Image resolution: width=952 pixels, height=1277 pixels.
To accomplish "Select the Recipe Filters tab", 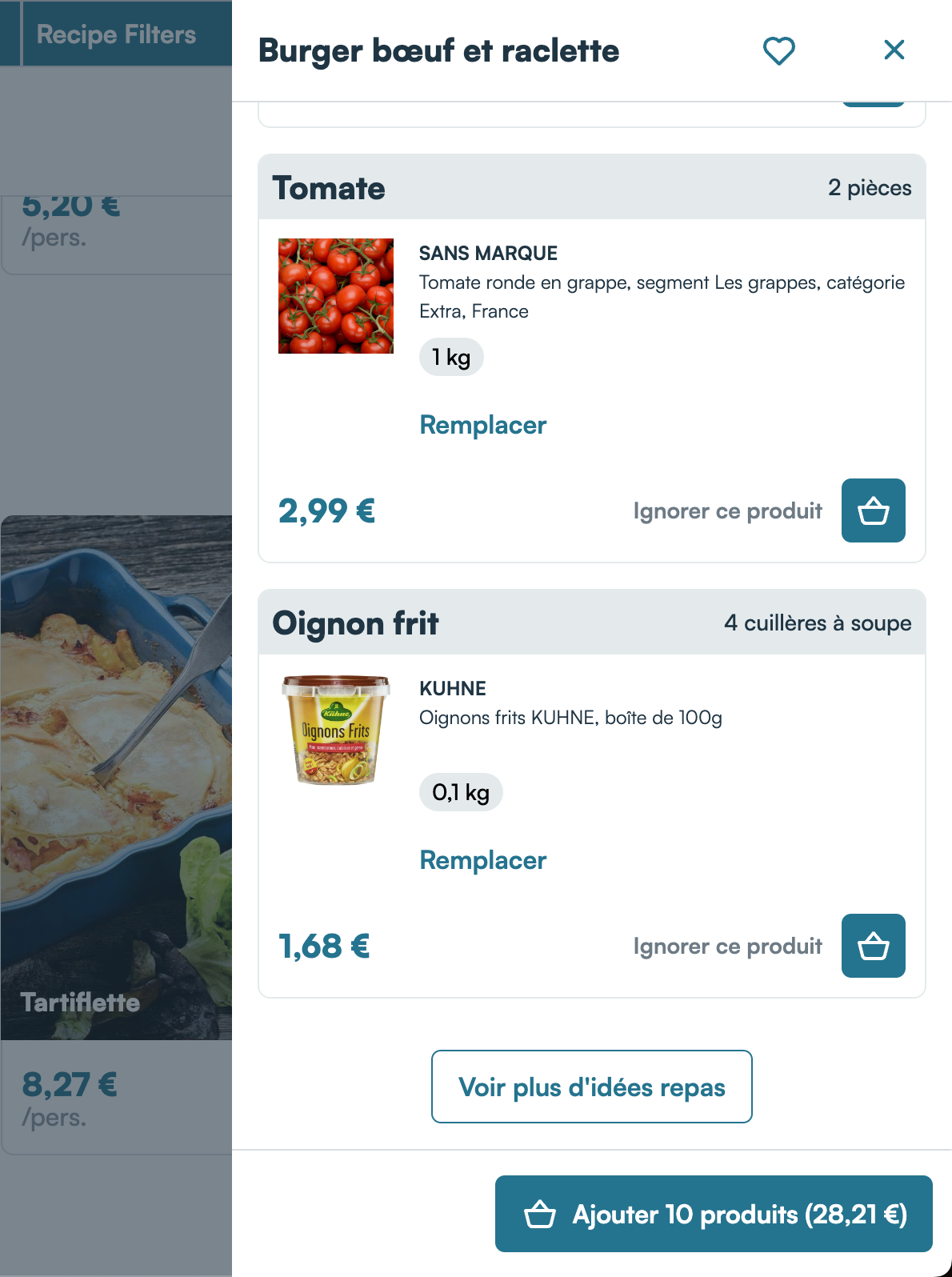I will [116, 34].
